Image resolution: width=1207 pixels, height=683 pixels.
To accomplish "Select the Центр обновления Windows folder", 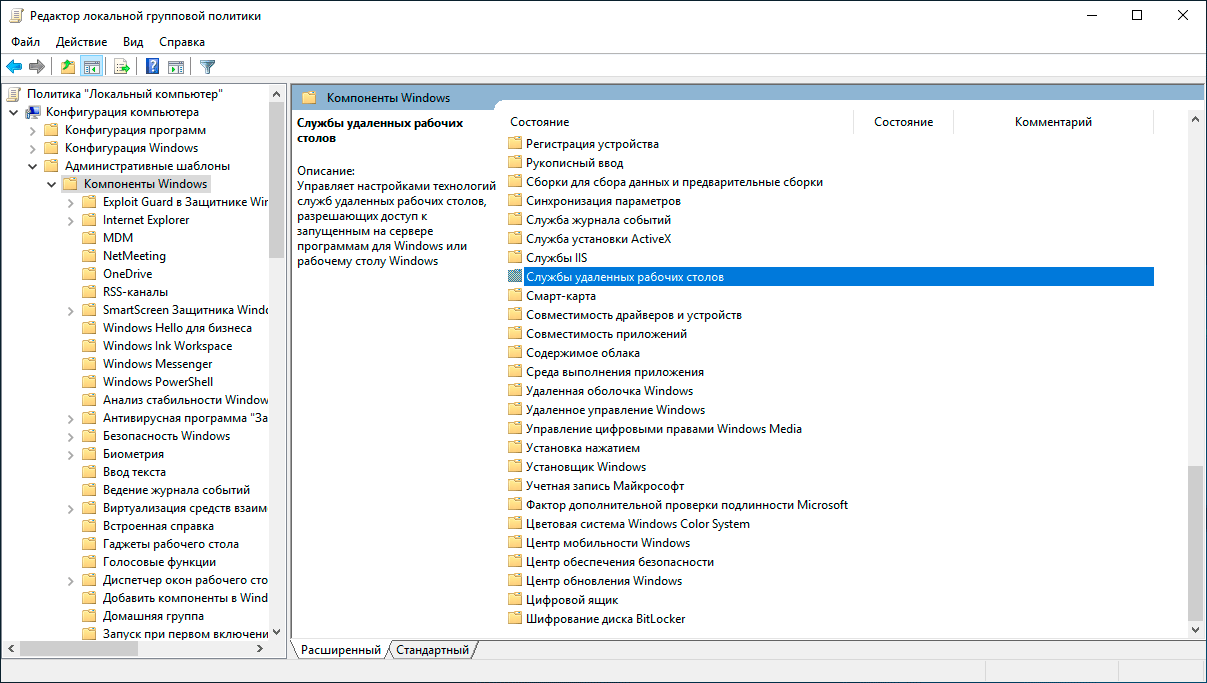I will pyautogui.click(x=603, y=581).
